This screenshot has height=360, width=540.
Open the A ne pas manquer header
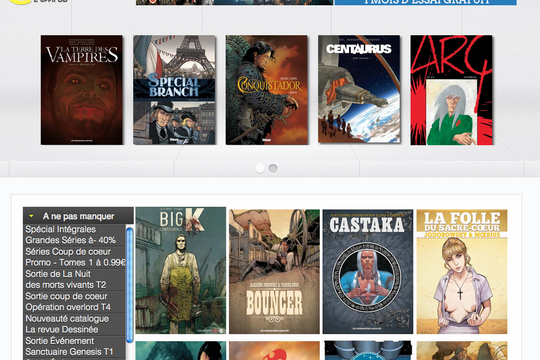(78, 216)
